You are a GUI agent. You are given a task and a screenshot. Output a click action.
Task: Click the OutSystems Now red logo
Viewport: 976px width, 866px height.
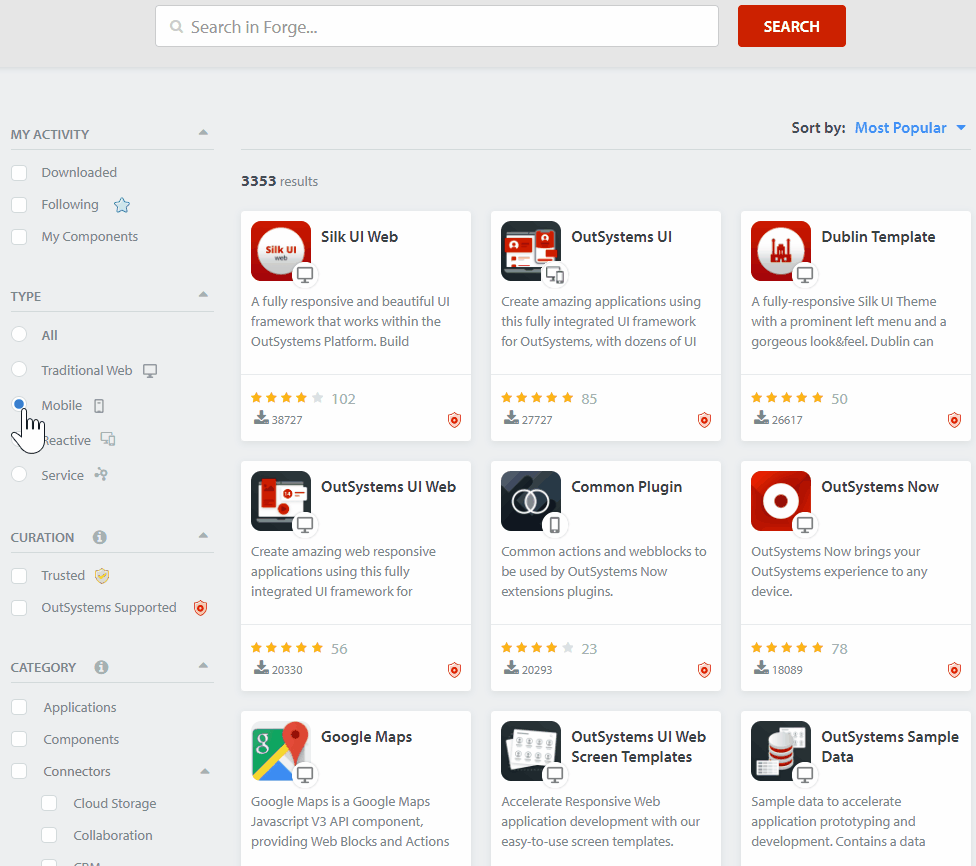(x=781, y=501)
